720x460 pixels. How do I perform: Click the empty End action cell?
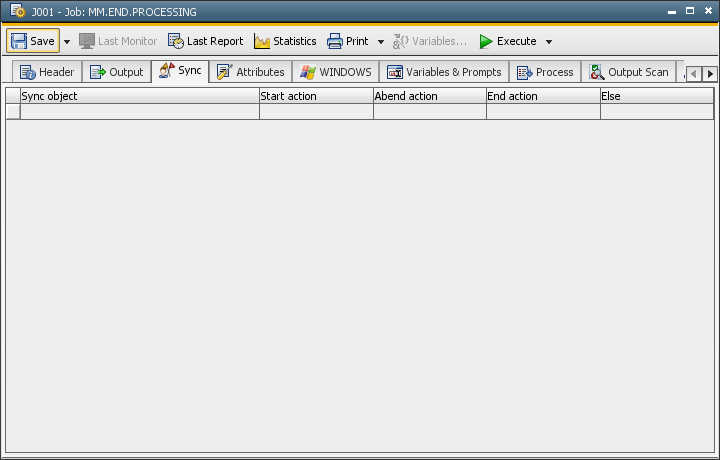(543, 112)
